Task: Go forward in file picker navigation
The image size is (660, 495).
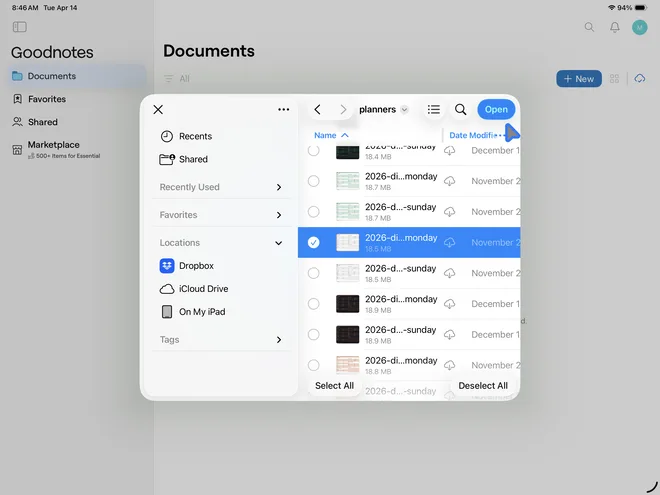Action: click(343, 109)
